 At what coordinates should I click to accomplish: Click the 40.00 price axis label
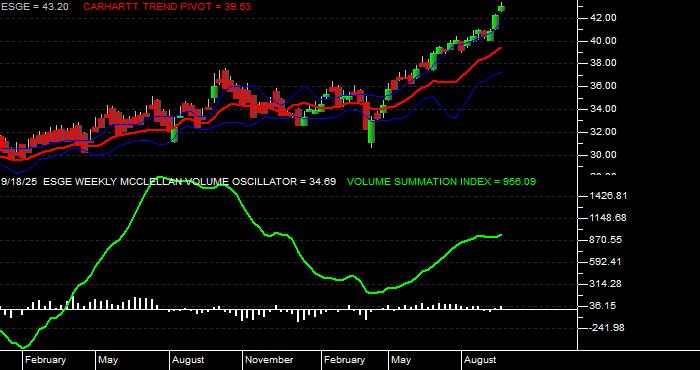(603, 41)
